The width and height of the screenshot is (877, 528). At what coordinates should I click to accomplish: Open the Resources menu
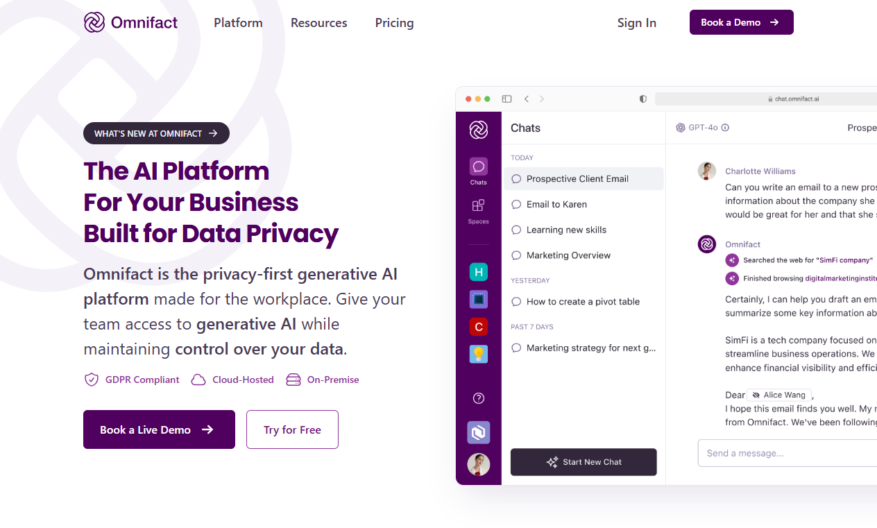pyautogui.click(x=319, y=23)
